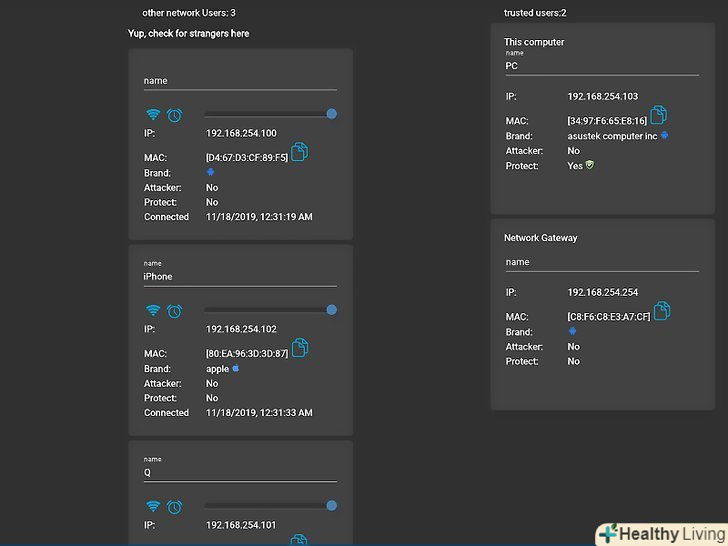Viewport: 728px width, 546px height.
Task: Toggle the Protect shield on This computer
Action: pos(590,165)
